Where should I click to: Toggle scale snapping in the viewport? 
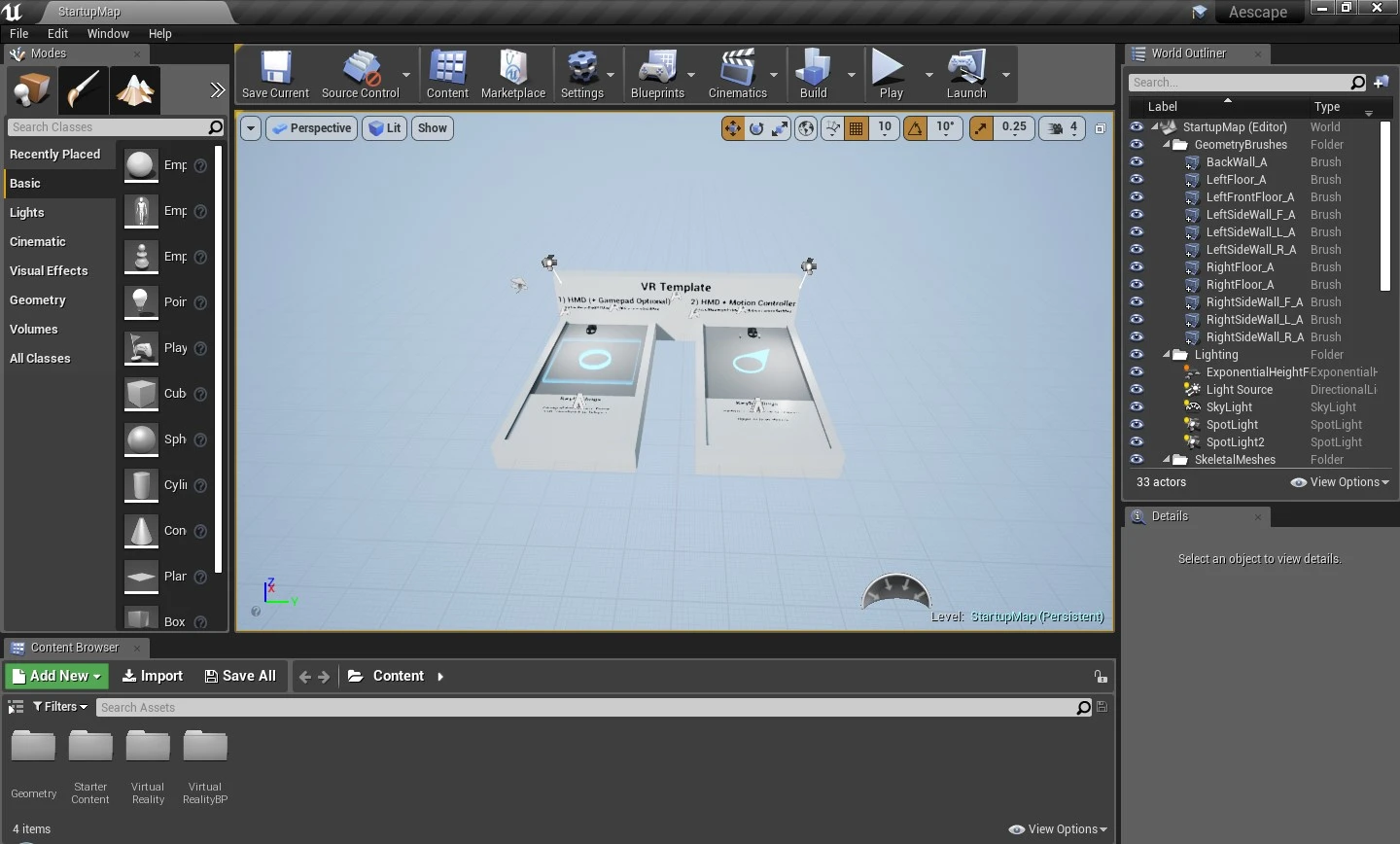pyautogui.click(x=982, y=128)
